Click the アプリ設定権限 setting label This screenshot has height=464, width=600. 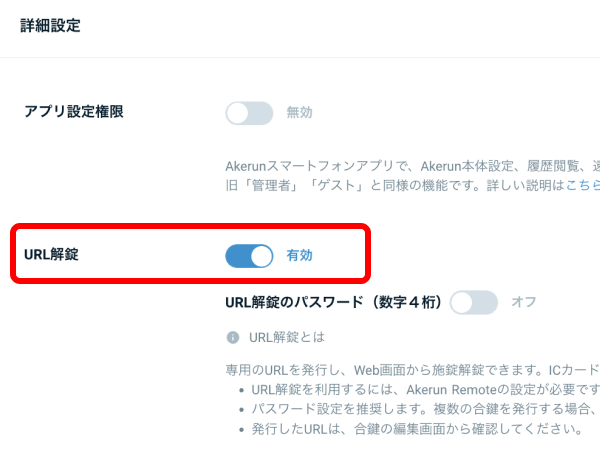74,112
